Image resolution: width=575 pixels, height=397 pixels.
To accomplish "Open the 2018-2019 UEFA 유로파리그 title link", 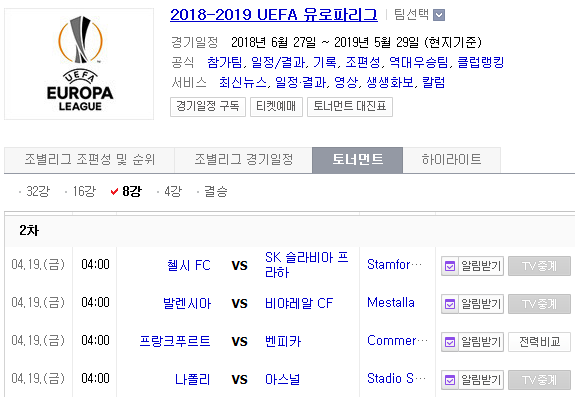I will [x=274, y=15].
